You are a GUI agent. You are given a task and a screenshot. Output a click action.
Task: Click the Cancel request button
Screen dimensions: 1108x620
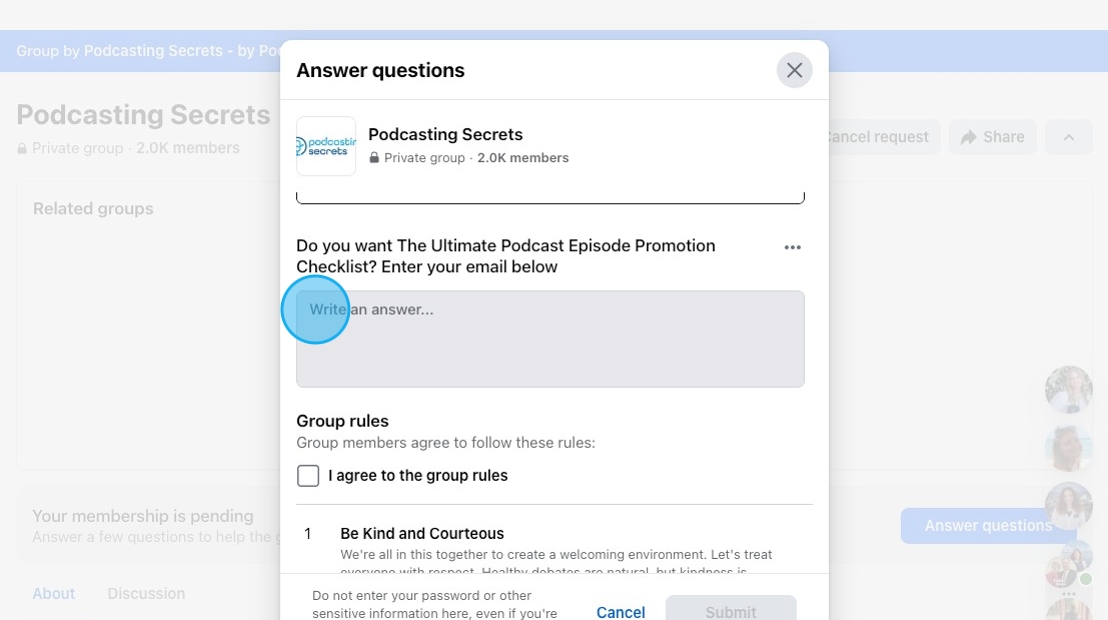(x=877, y=137)
